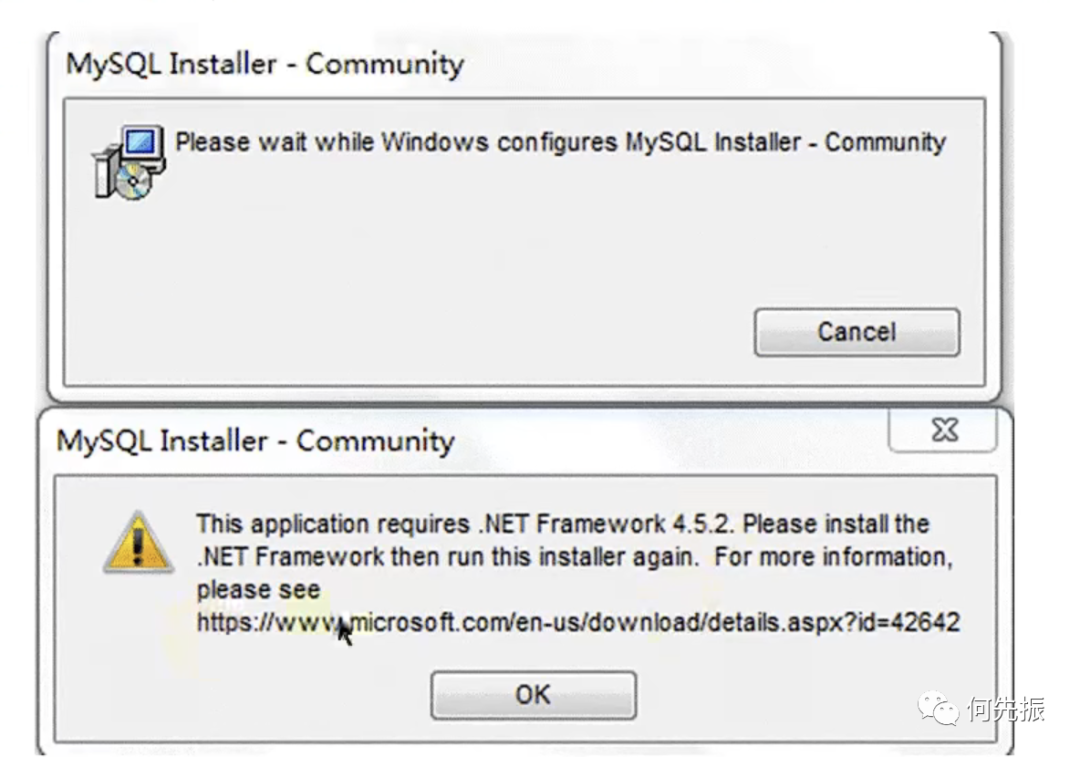This screenshot has width=1080, height=757.
Task: Open the microsoft.com download details URL
Action: [578, 623]
